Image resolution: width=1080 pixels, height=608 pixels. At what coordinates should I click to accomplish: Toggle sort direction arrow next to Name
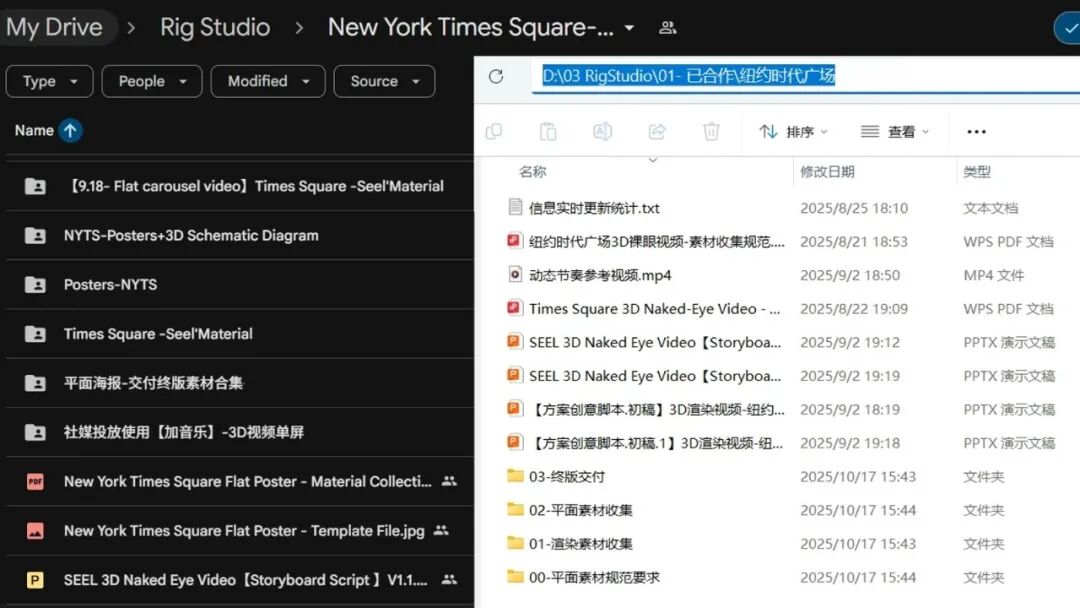pyautogui.click(x=70, y=130)
